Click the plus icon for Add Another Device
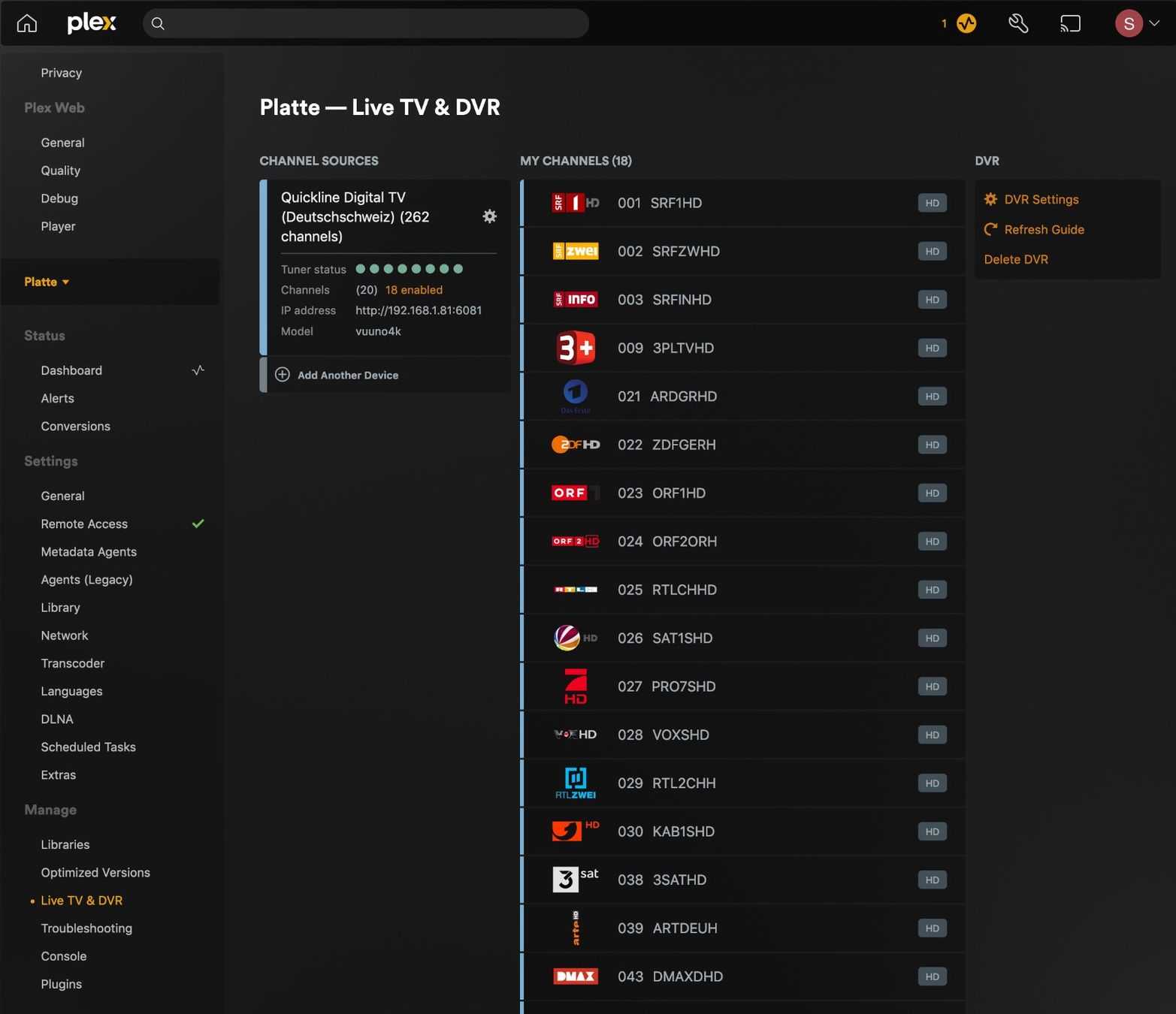1176x1014 pixels. pyautogui.click(x=283, y=375)
